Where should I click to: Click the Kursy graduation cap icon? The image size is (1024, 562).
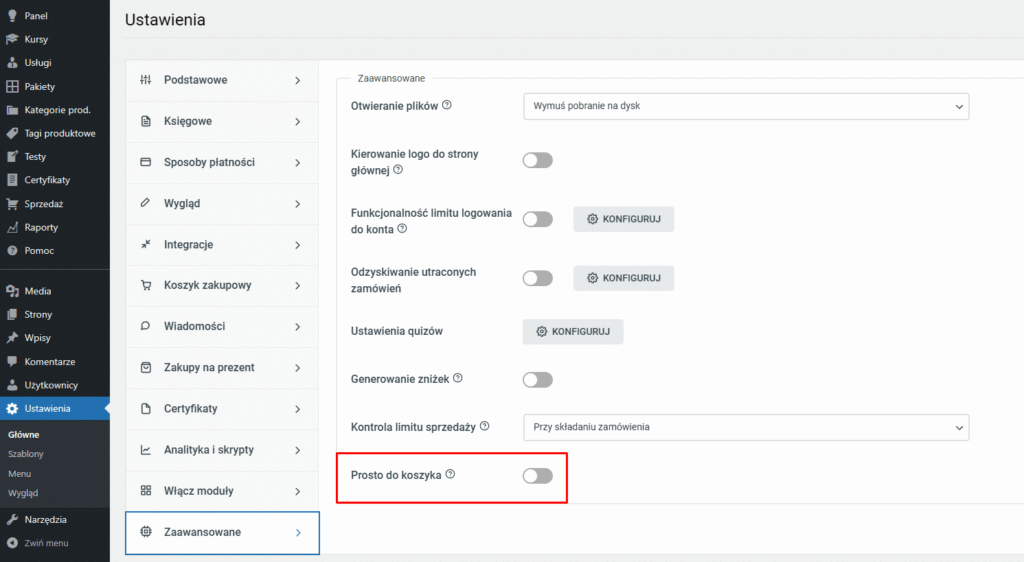(12, 39)
